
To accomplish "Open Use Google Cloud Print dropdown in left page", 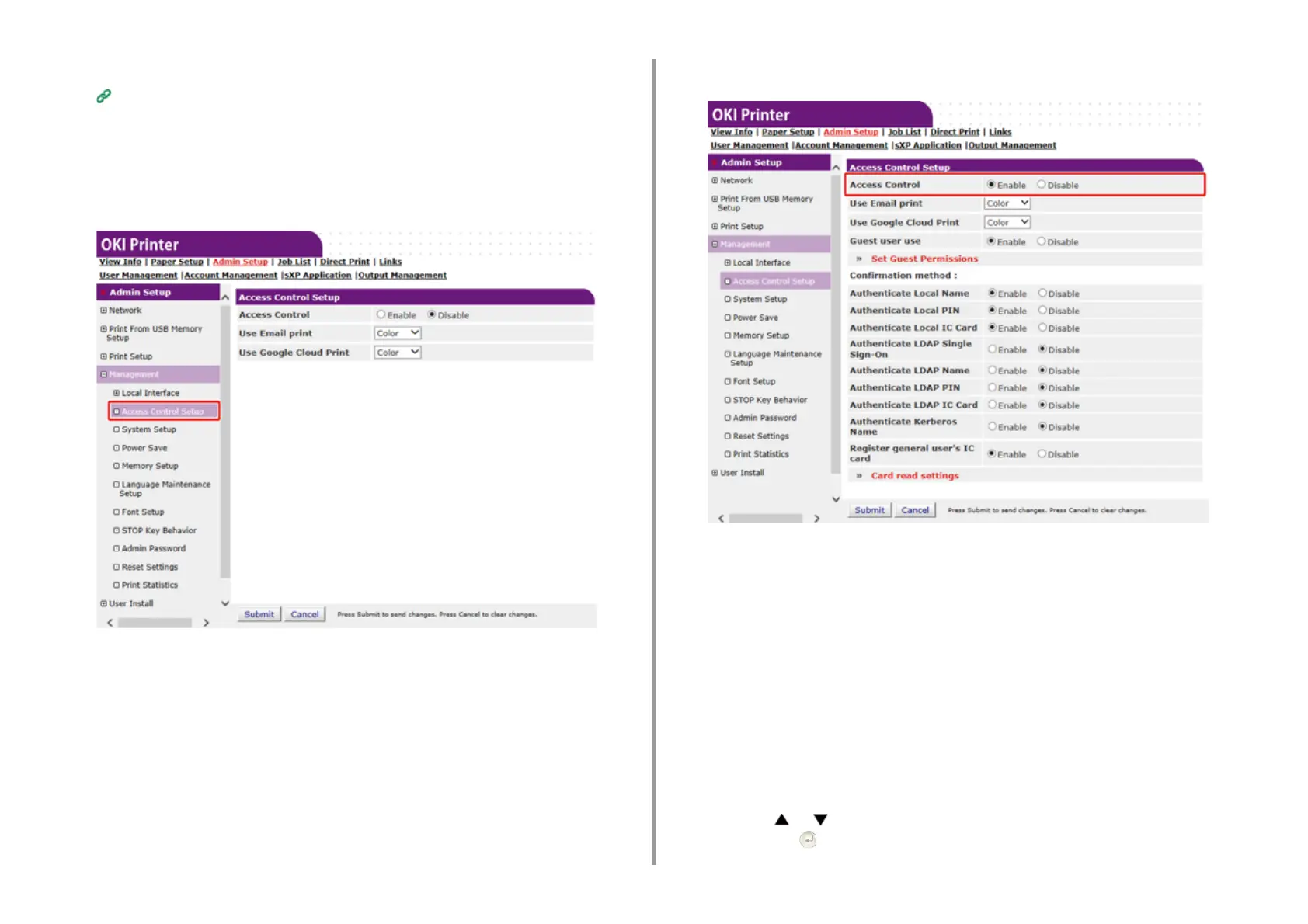I will [397, 353].
